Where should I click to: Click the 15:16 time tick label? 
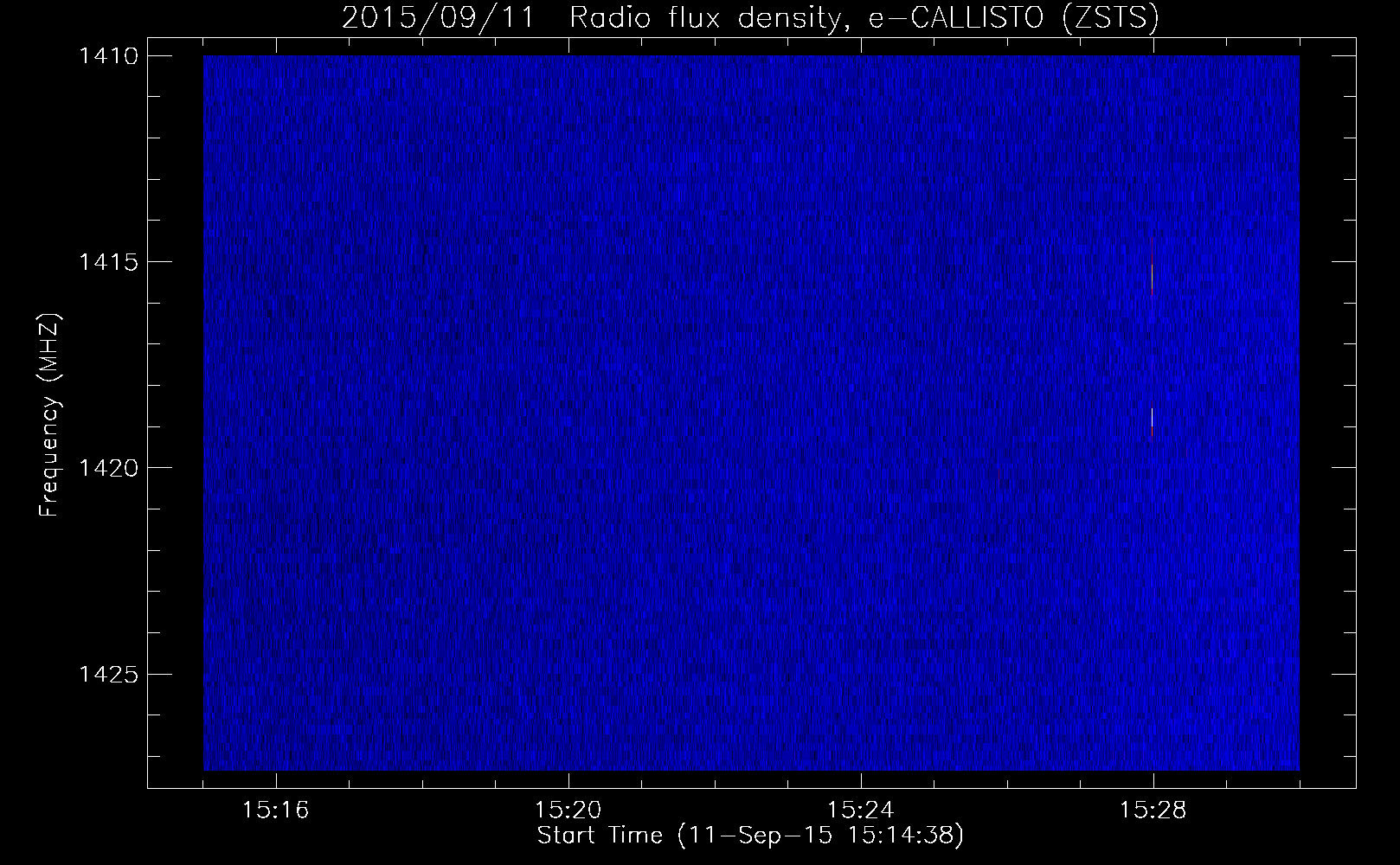point(276,811)
